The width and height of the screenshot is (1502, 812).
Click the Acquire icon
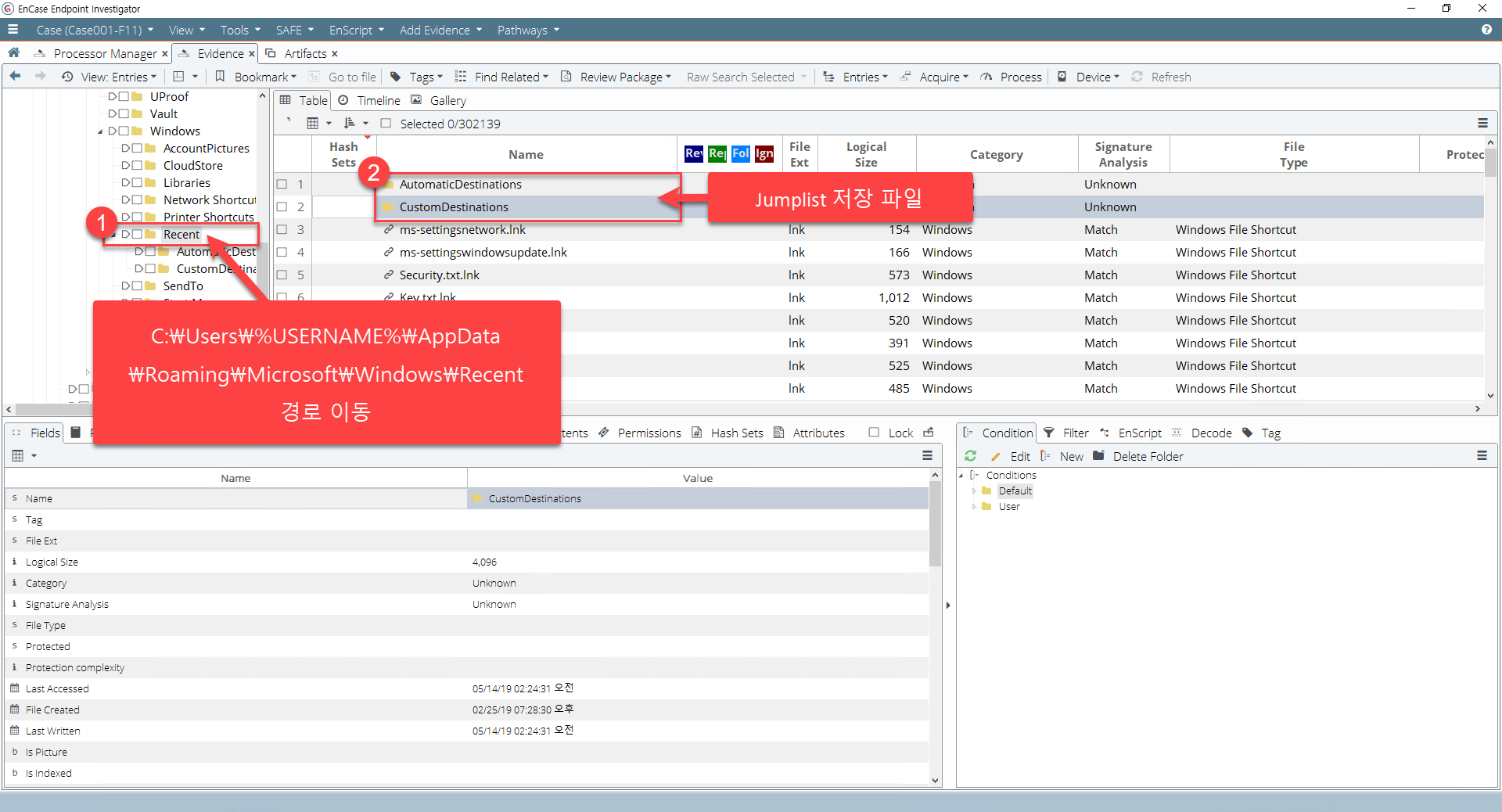pos(906,77)
